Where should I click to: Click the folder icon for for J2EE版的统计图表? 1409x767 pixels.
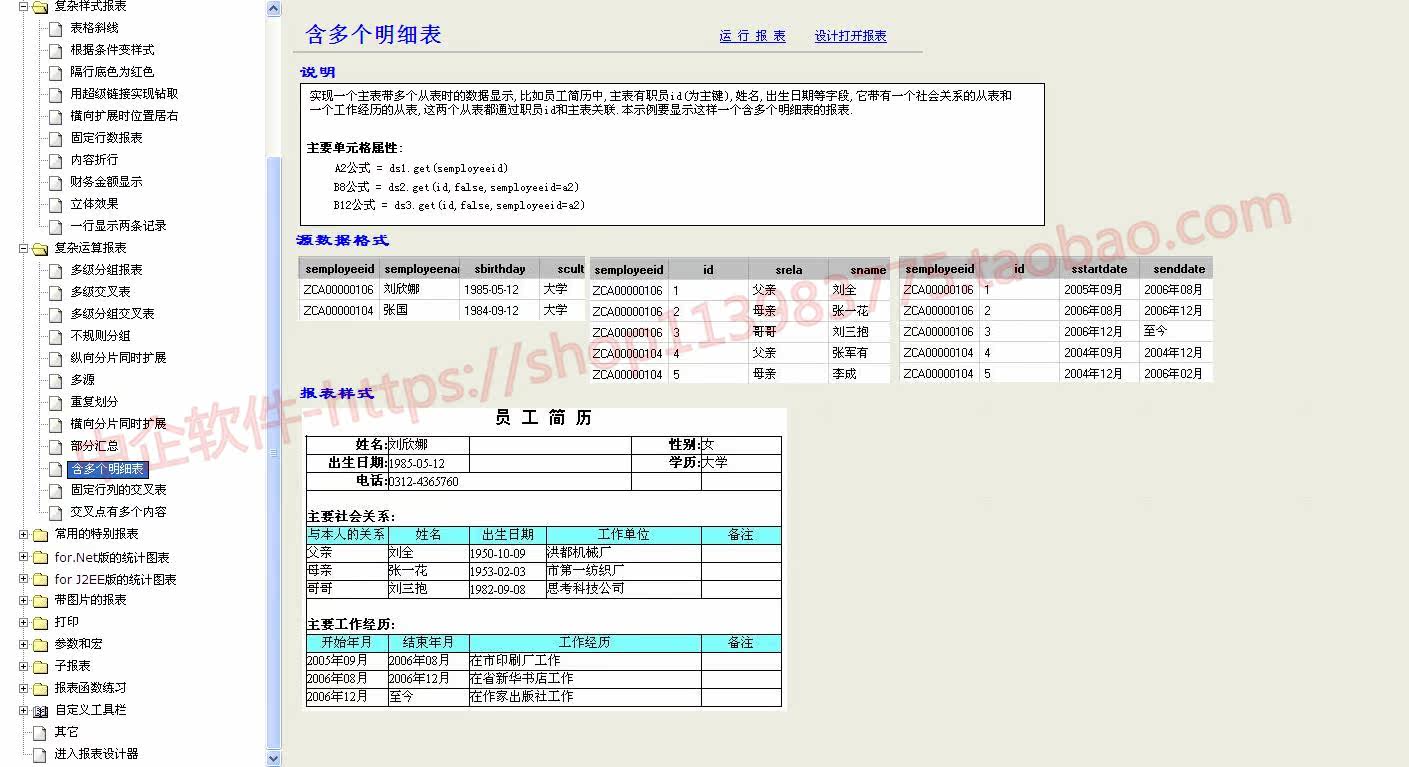(41, 579)
